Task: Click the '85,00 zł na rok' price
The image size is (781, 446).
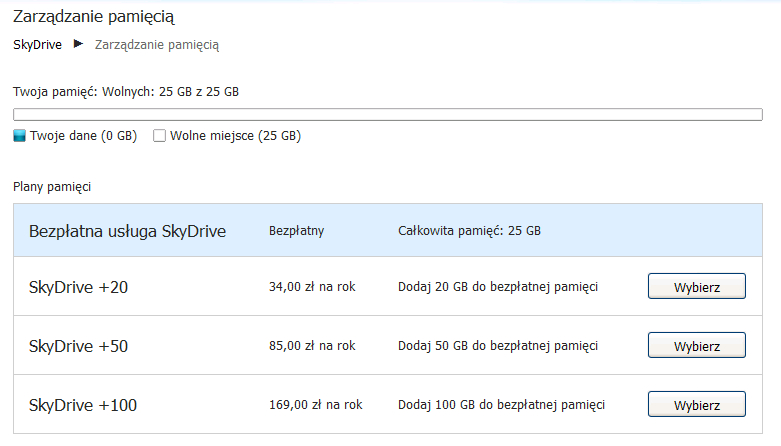Action: tap(312, 345)
